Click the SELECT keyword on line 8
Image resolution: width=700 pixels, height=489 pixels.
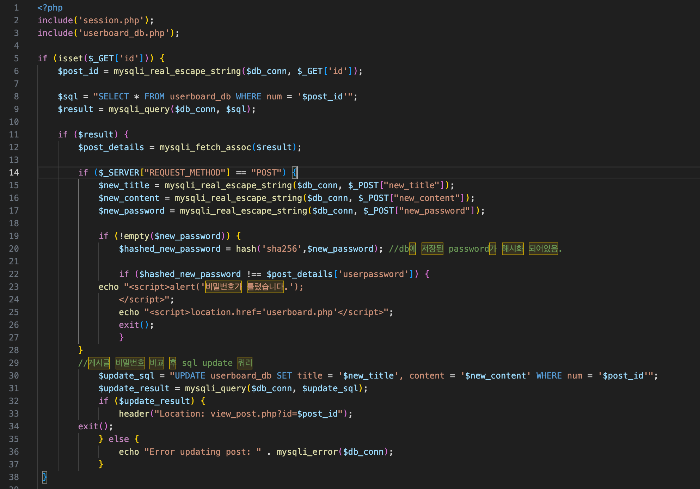[x=113, y=96]
